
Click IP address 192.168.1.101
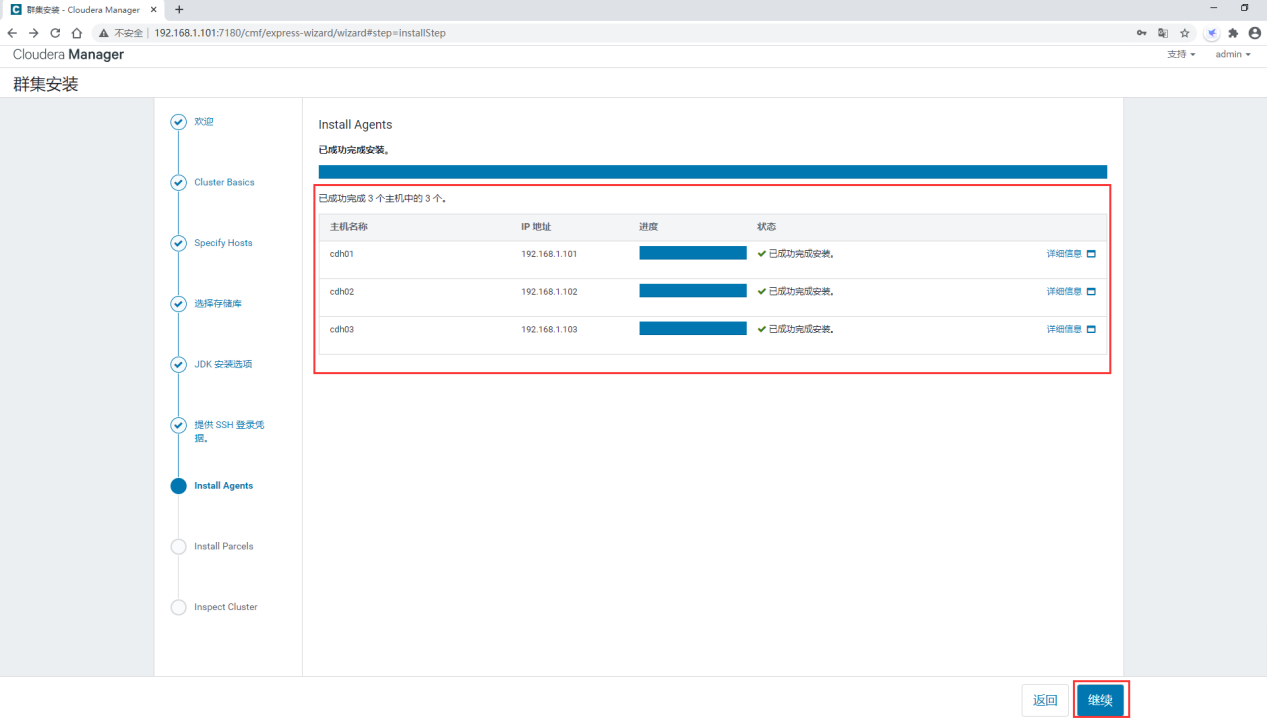549,254
